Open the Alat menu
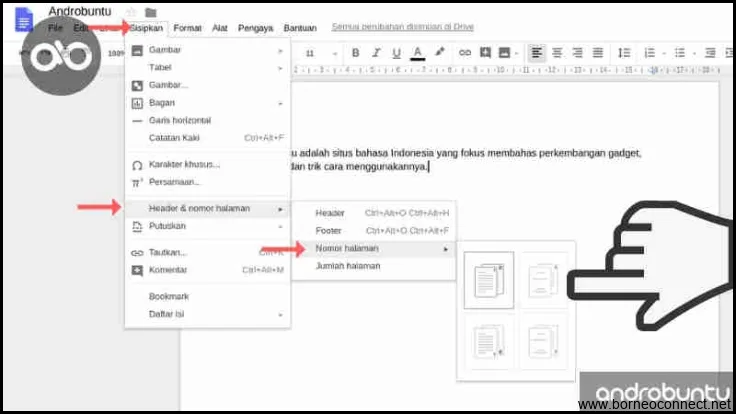 click(x=220, y=28)
